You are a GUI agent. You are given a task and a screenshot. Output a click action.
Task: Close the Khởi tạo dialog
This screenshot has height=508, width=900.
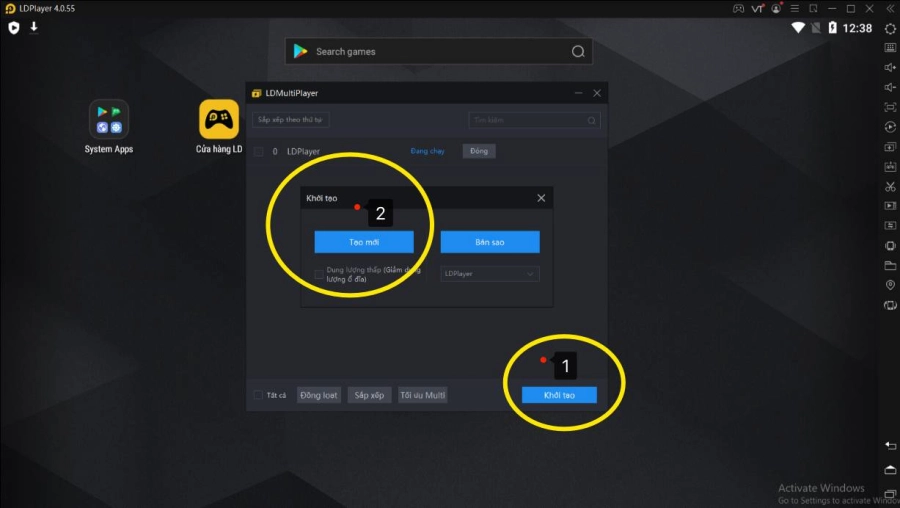point(541,198)
